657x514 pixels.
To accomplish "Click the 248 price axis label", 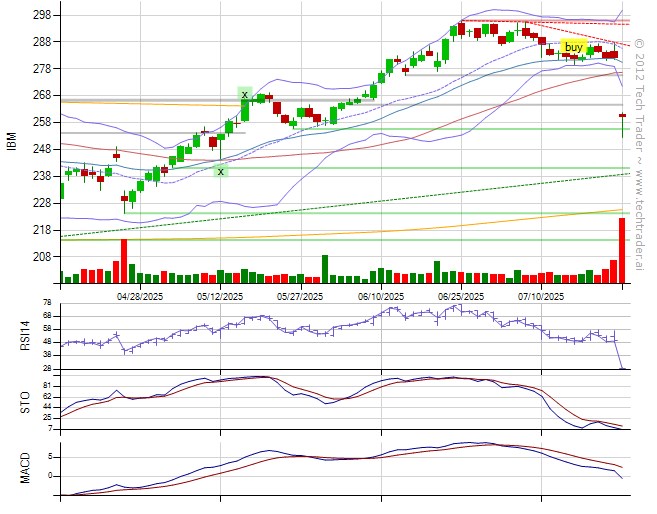I will pos(41,150).
